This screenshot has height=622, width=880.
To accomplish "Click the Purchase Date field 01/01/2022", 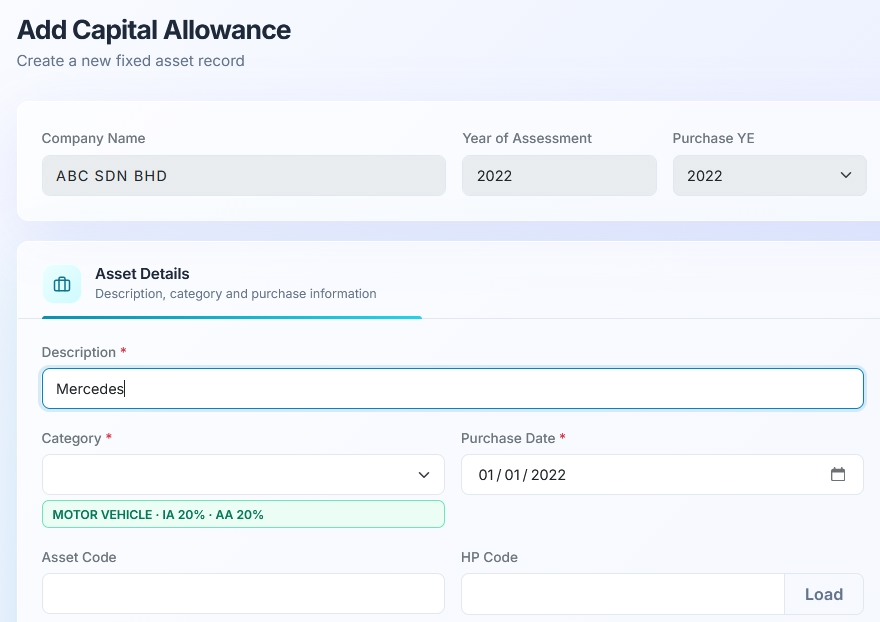I will 662,474.
